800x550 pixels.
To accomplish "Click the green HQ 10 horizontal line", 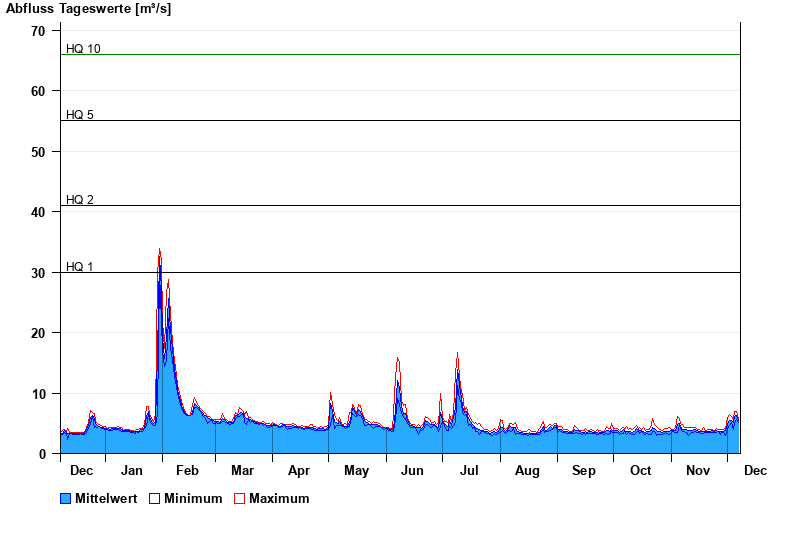I will pos(400,55).
